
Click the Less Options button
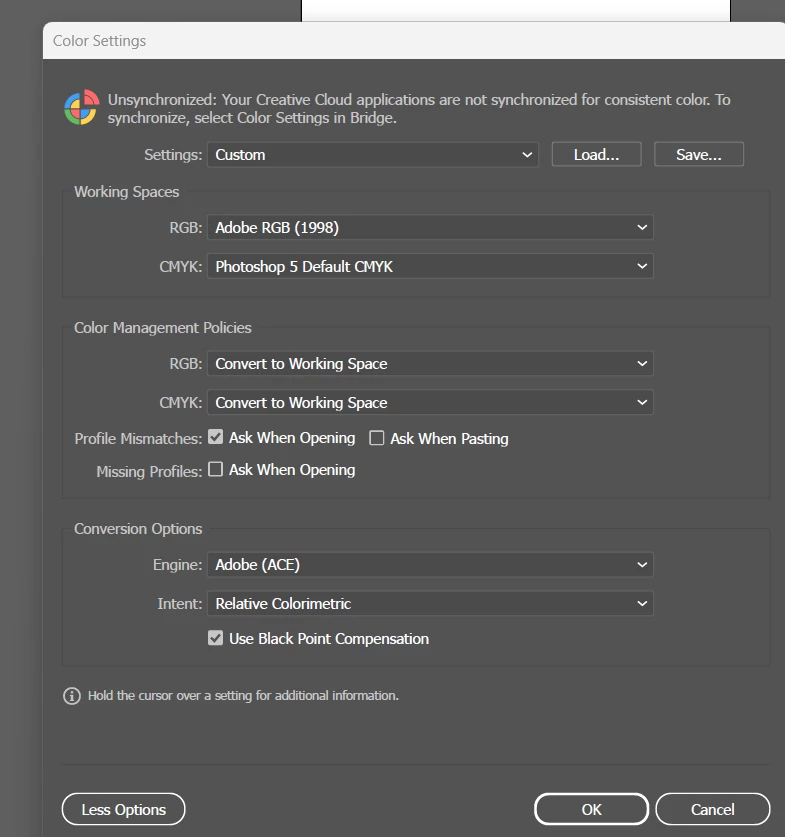124,809
